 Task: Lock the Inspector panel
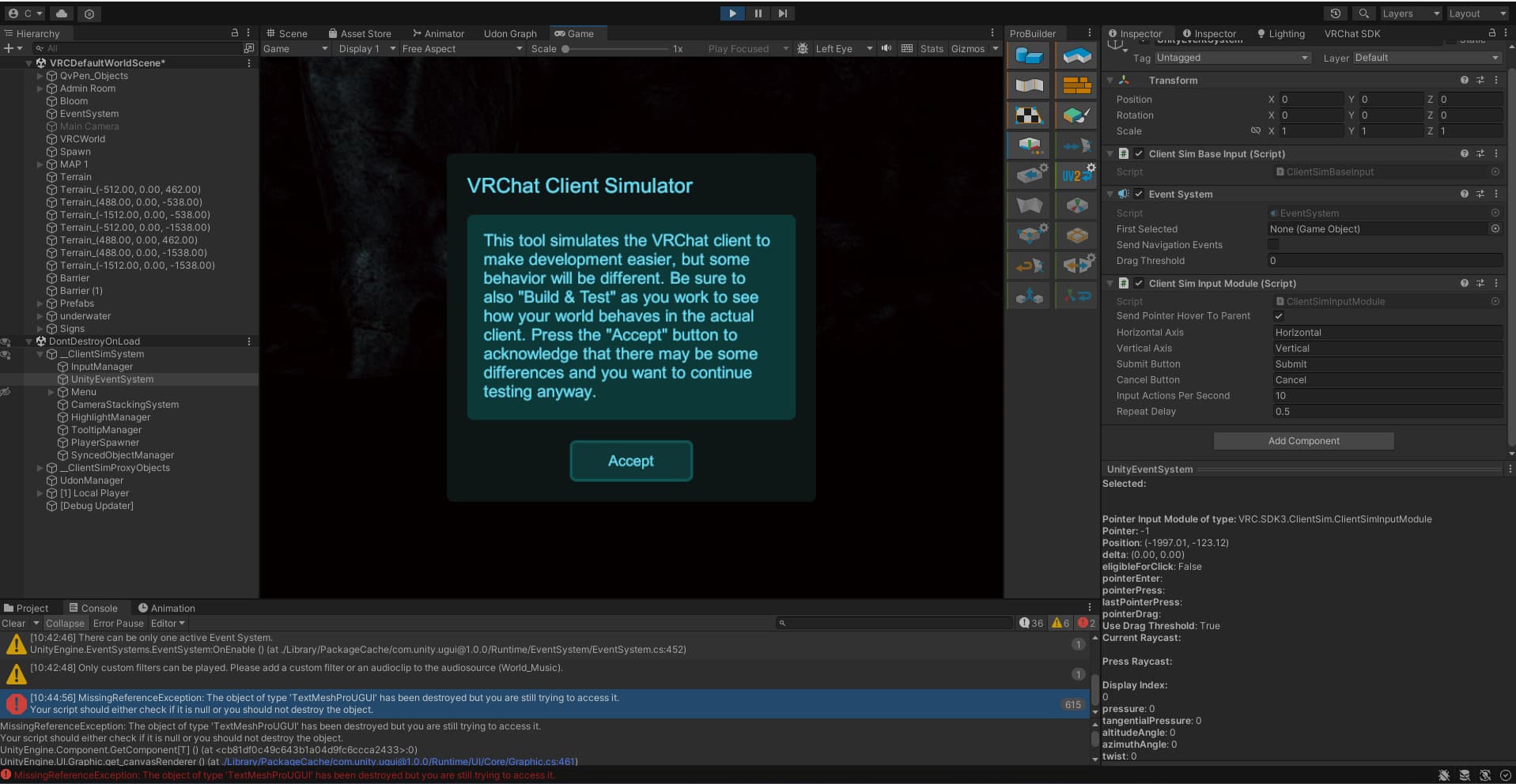point(1492,33)
